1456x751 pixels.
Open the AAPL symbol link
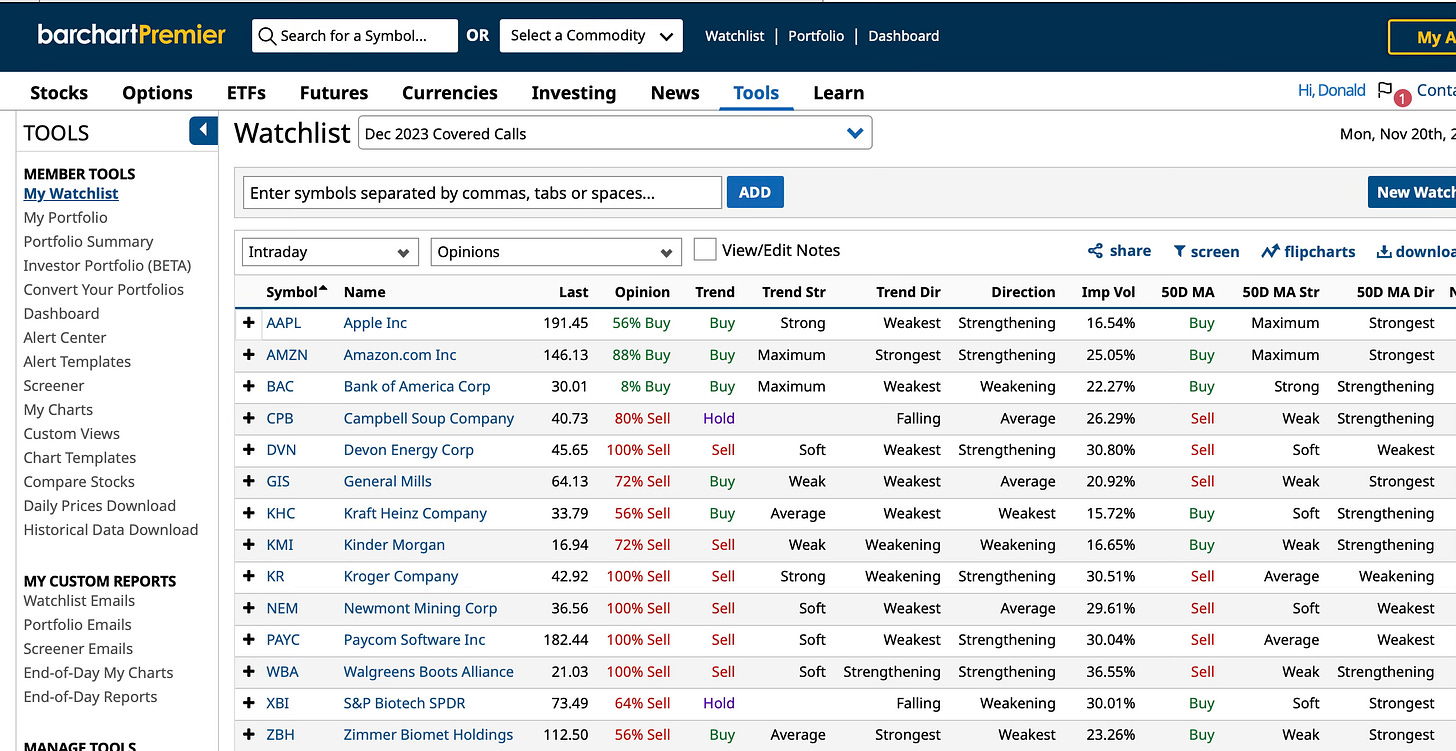283,323
